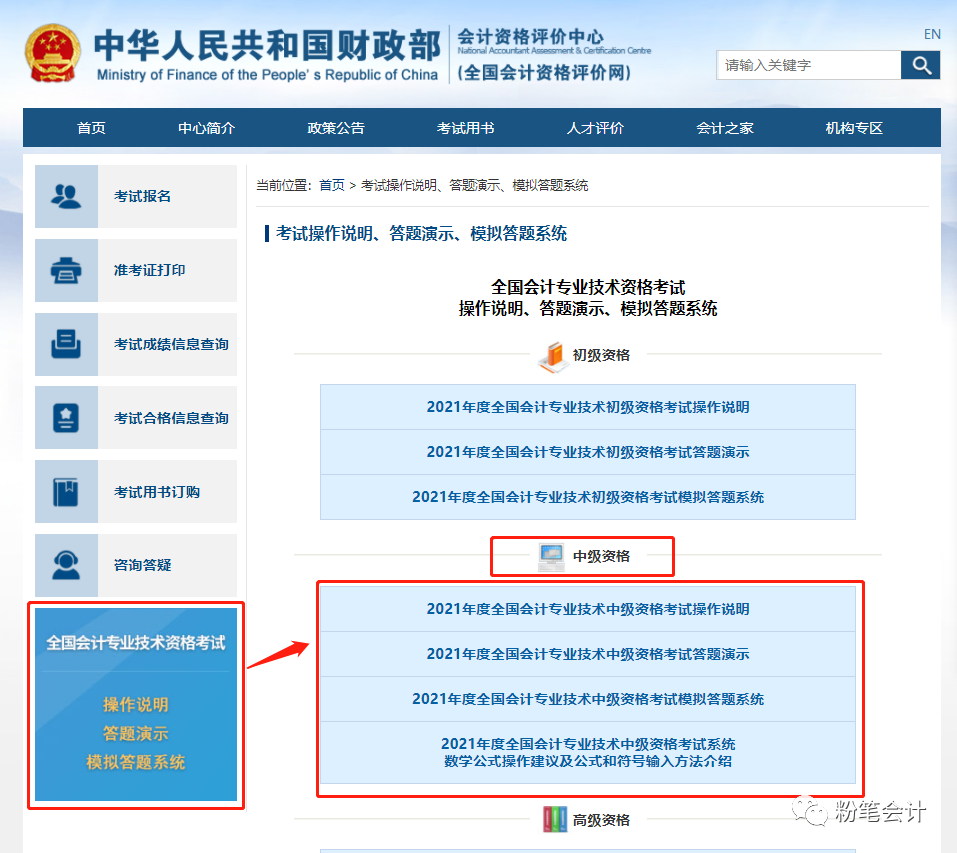
Task: Click the 准考证打印 printer icon
Action: (66, 270)
